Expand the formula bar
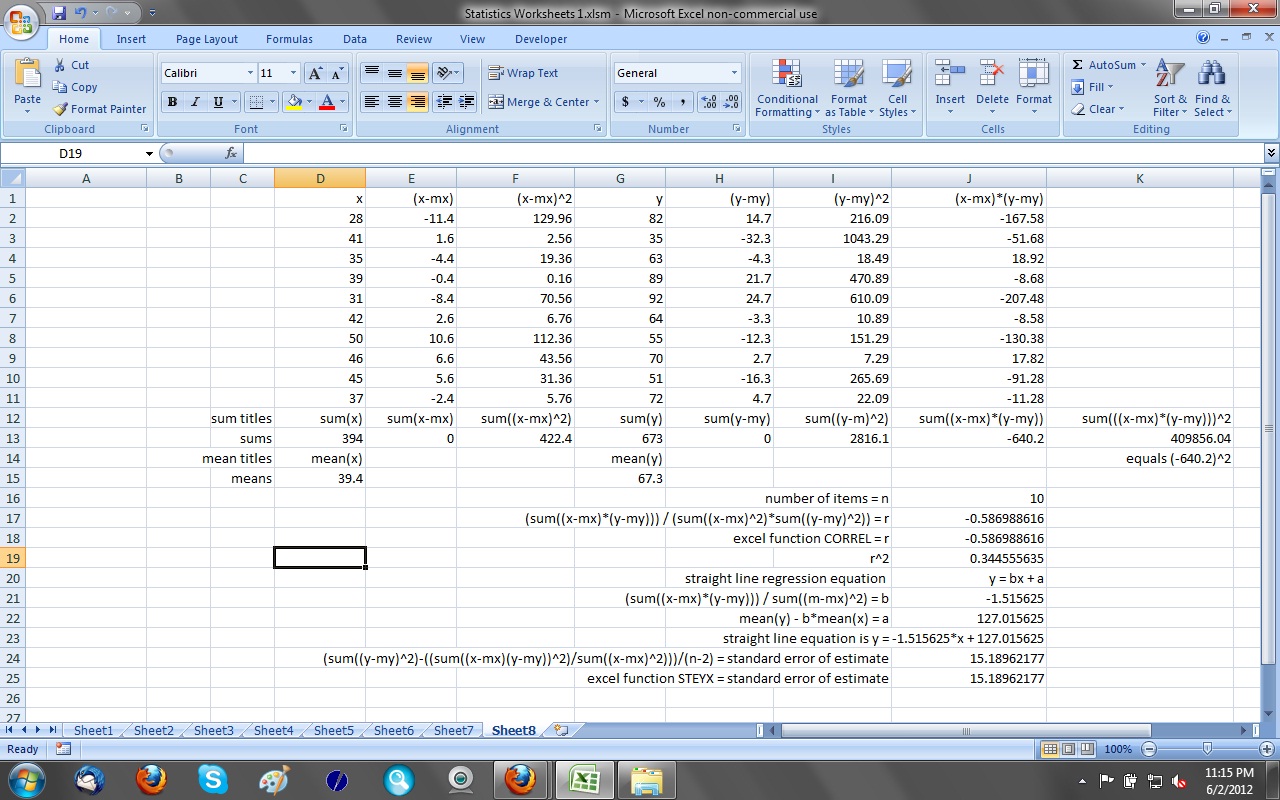Viewport: 1280px width, 800px height. [1271, 154]
